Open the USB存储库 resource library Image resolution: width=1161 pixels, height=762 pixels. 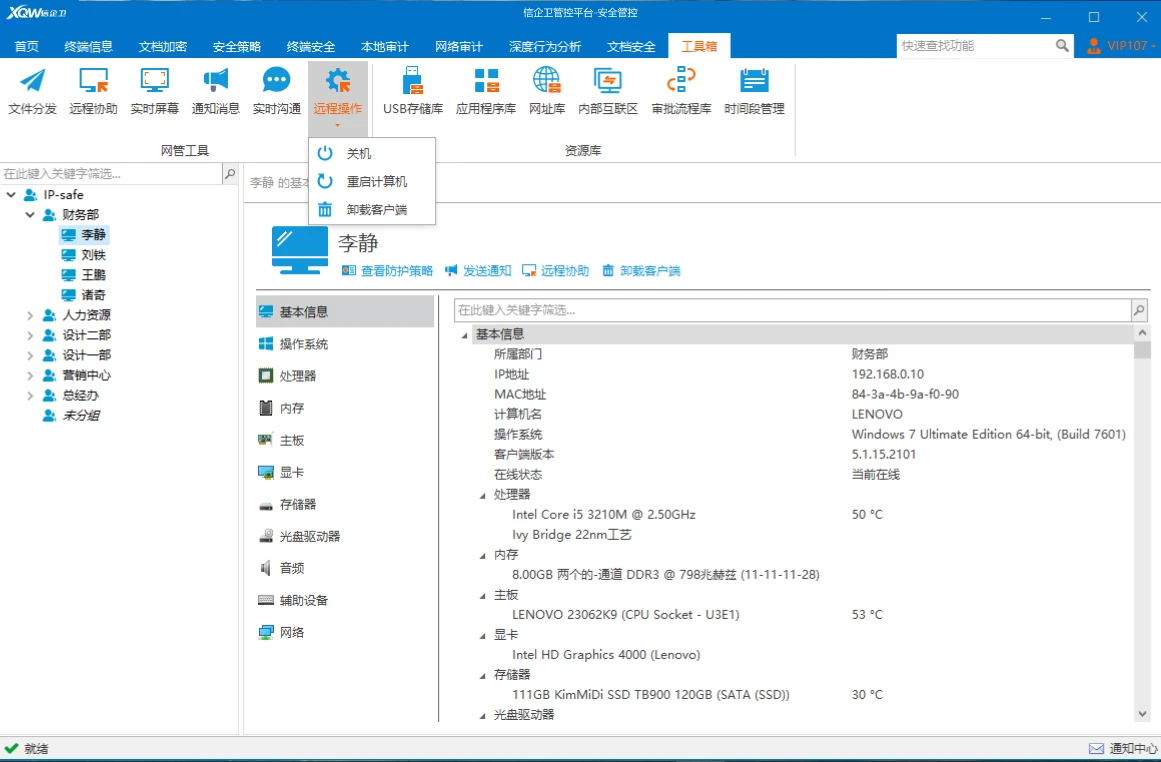[x=413, y=91]
